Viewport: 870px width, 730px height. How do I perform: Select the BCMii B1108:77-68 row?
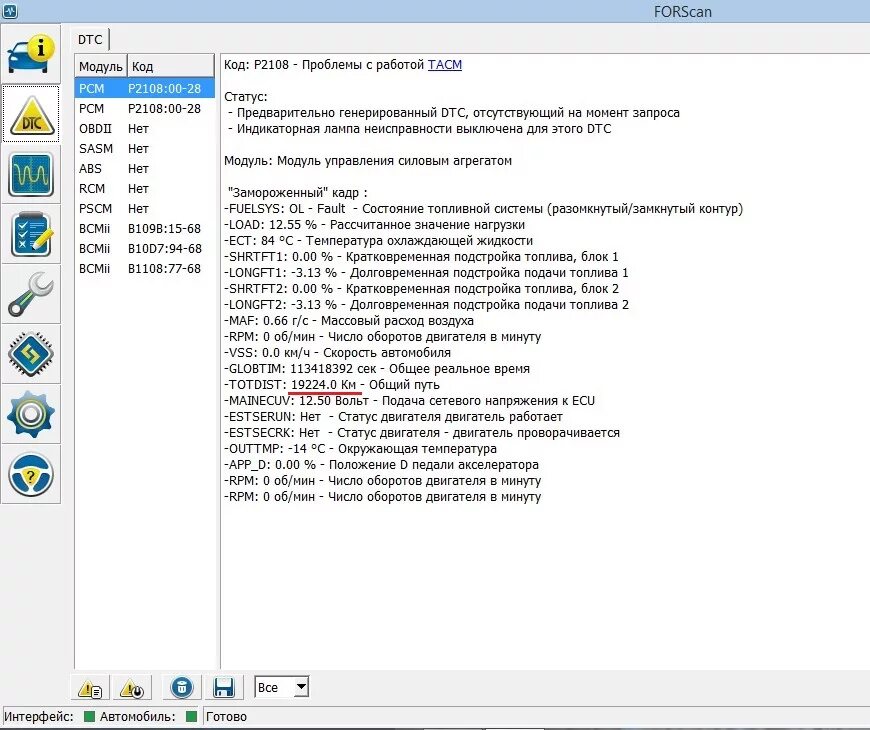[x=144, y=268]
